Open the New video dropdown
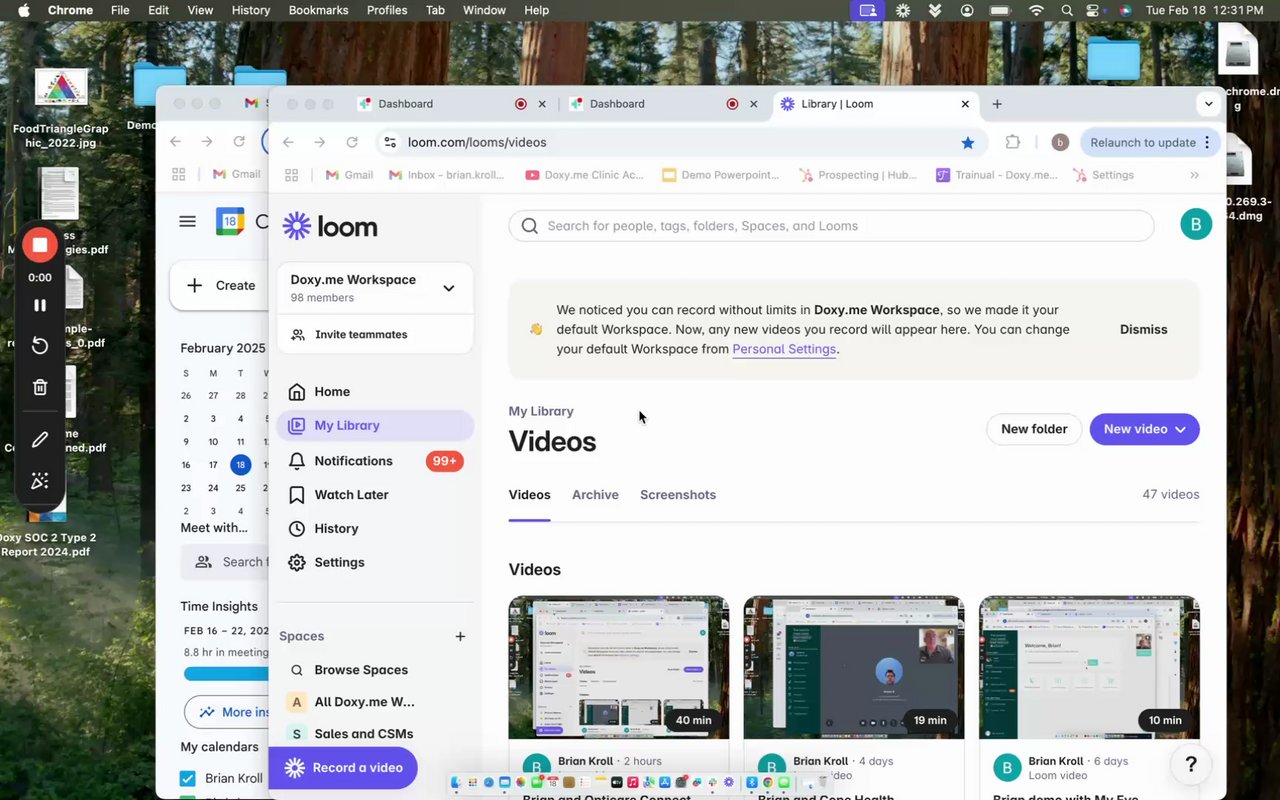 click(1144, 429)
